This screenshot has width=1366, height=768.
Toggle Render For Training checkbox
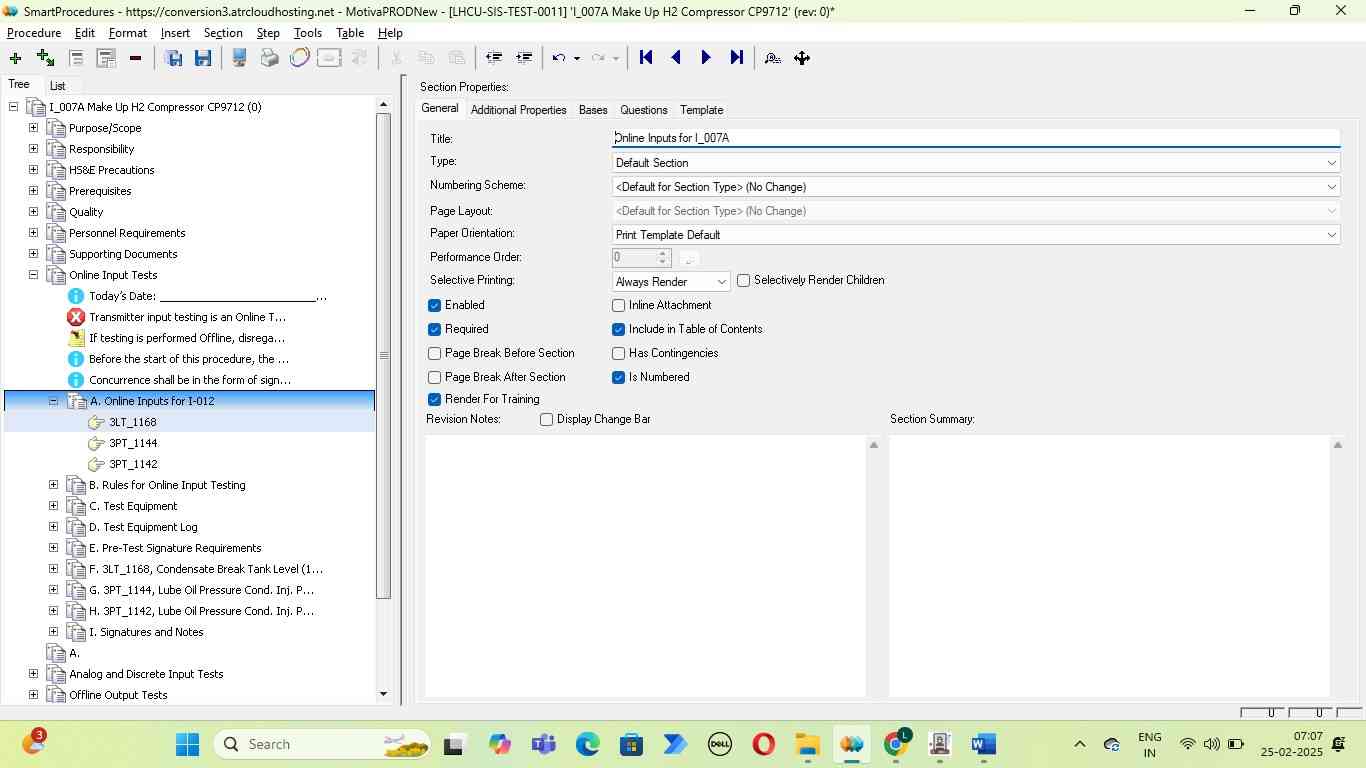[x=434, y=399]
